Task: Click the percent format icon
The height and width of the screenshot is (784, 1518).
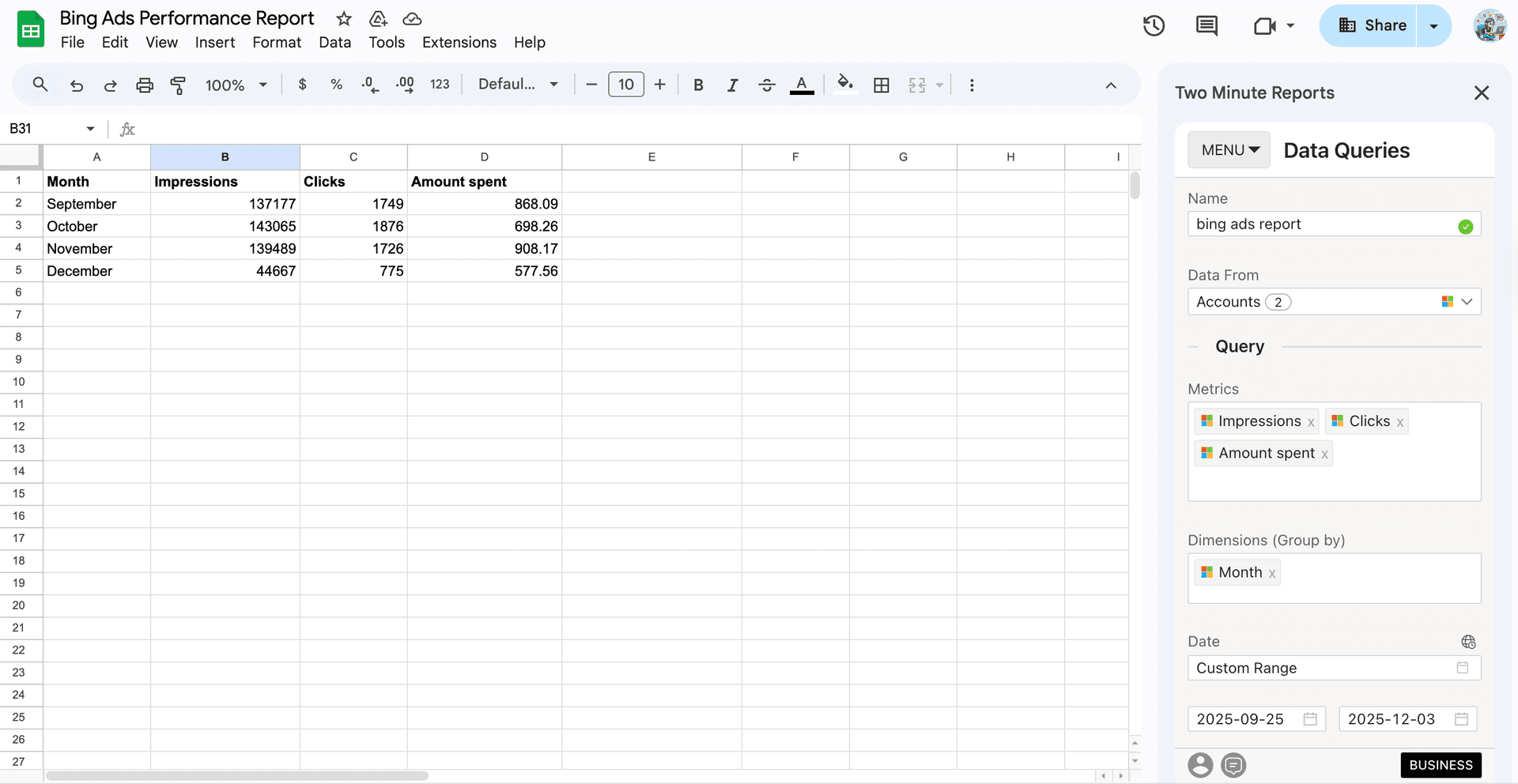Action: (x=336, y=85)
